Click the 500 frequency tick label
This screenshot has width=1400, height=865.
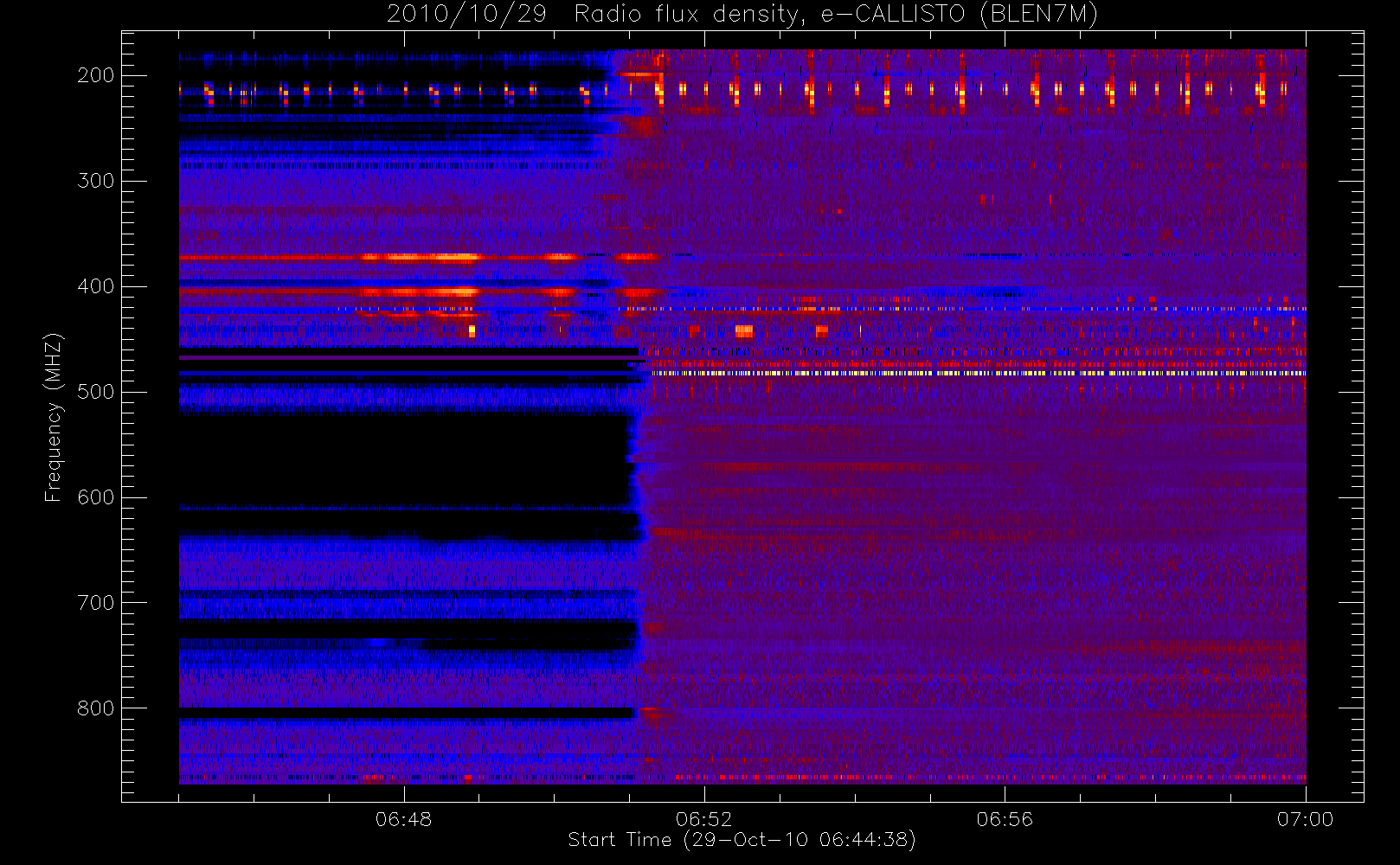click(96, 392)
